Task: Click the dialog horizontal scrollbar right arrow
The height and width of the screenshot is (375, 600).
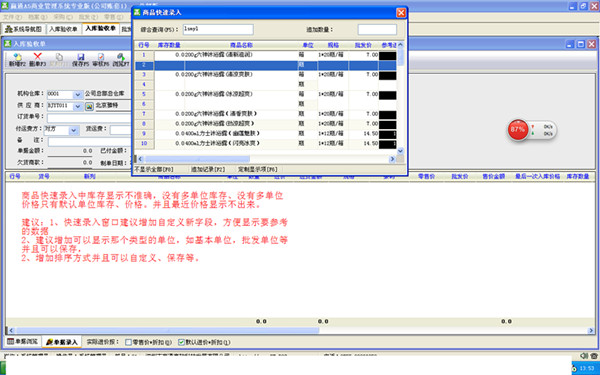Action: (392, 159)
